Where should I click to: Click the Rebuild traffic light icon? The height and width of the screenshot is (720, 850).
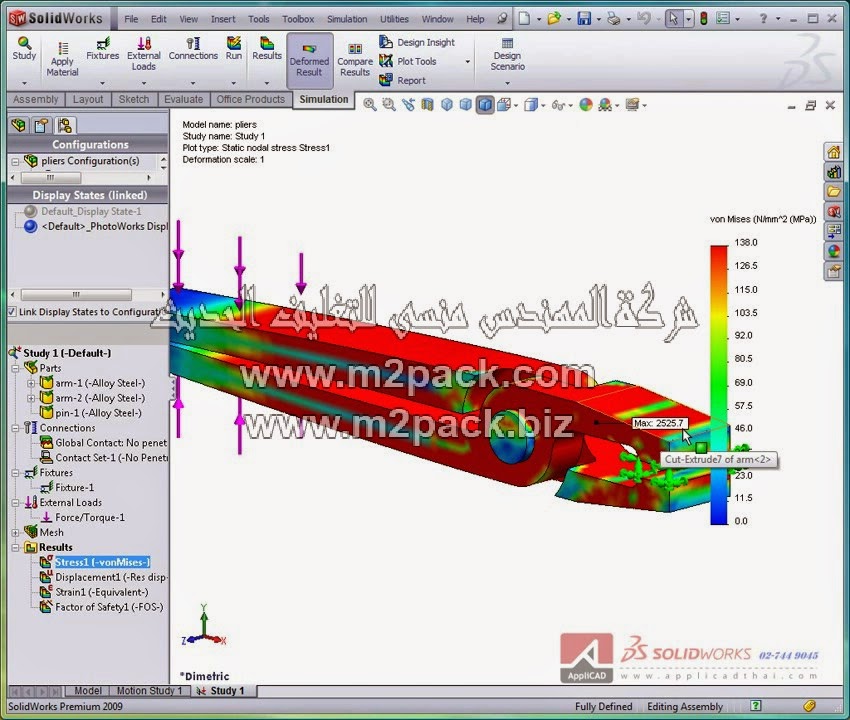coord(704,19)
